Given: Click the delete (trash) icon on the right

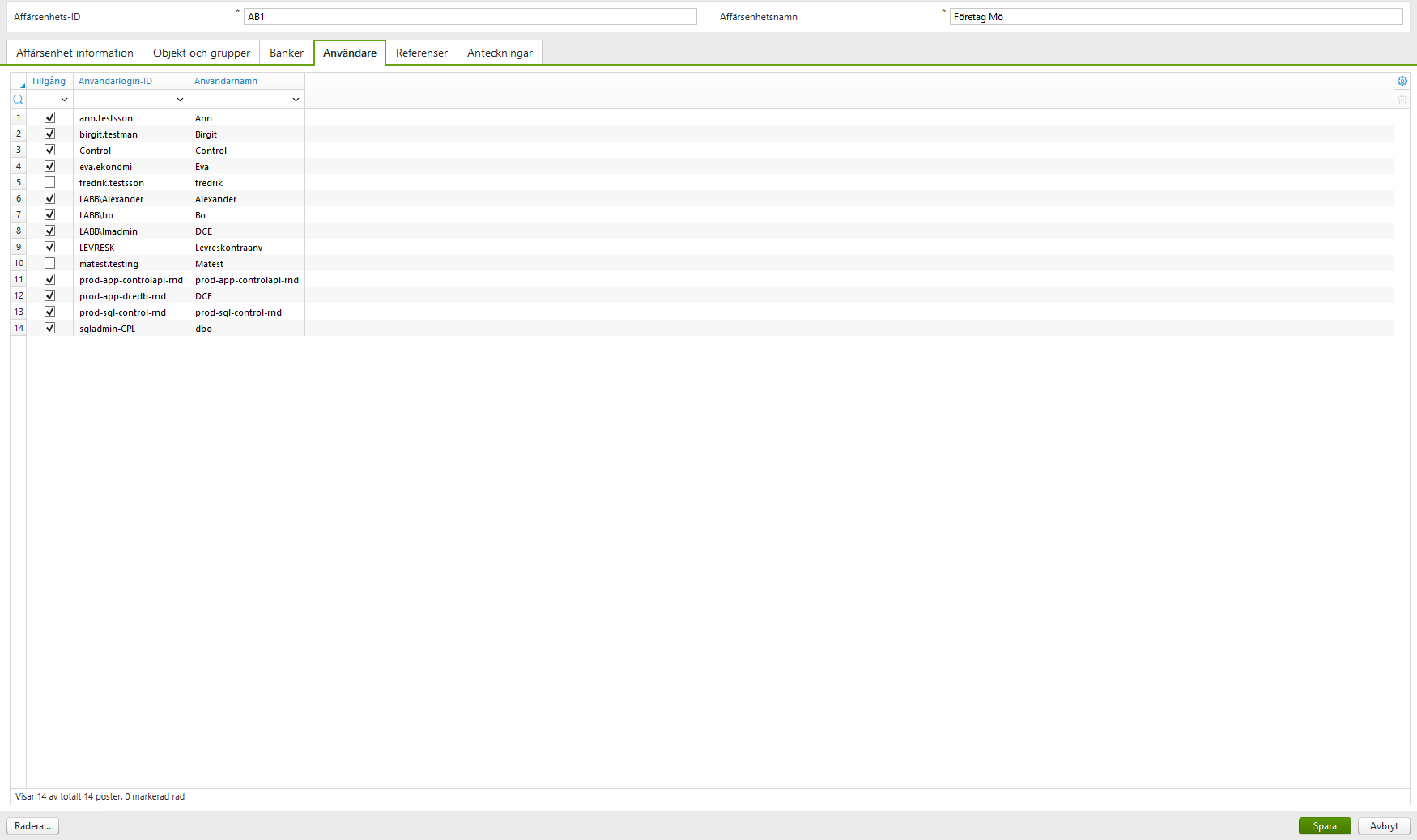Looking at the screenshot, I should [x=1402, y=100].
